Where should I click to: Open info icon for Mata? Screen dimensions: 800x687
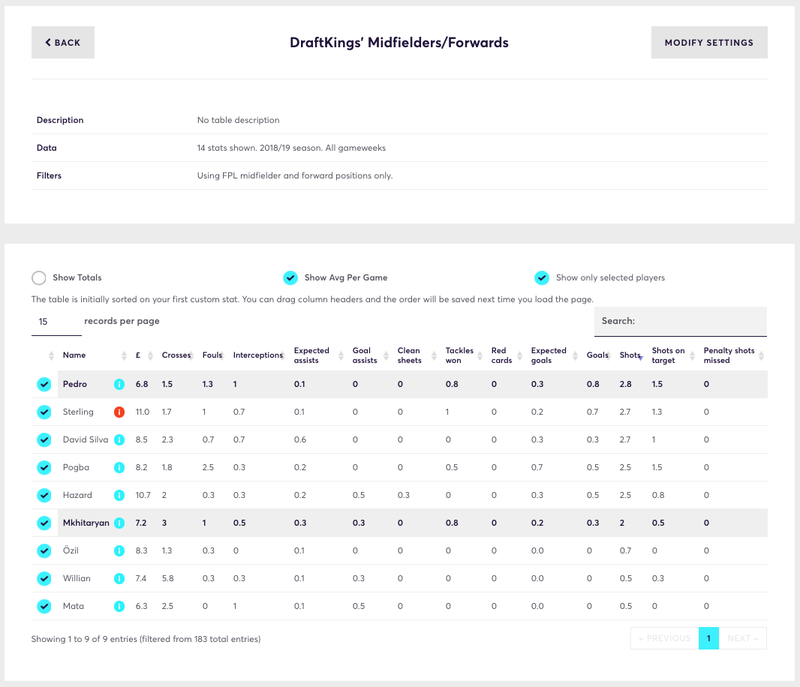(x=119, y=606)
